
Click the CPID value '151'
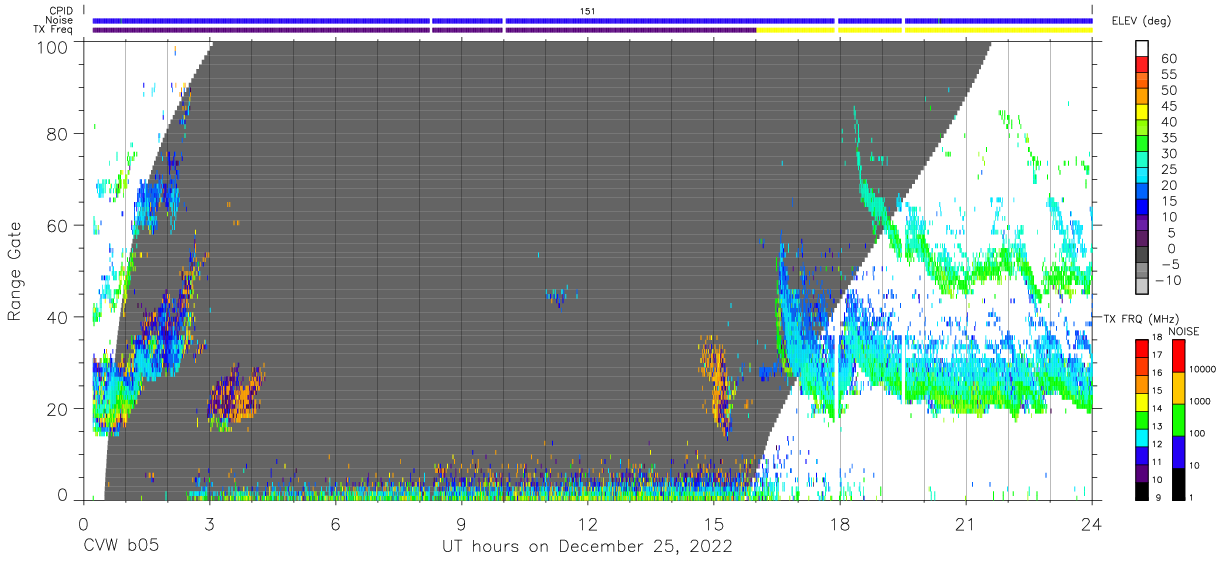tap(588, 10)
